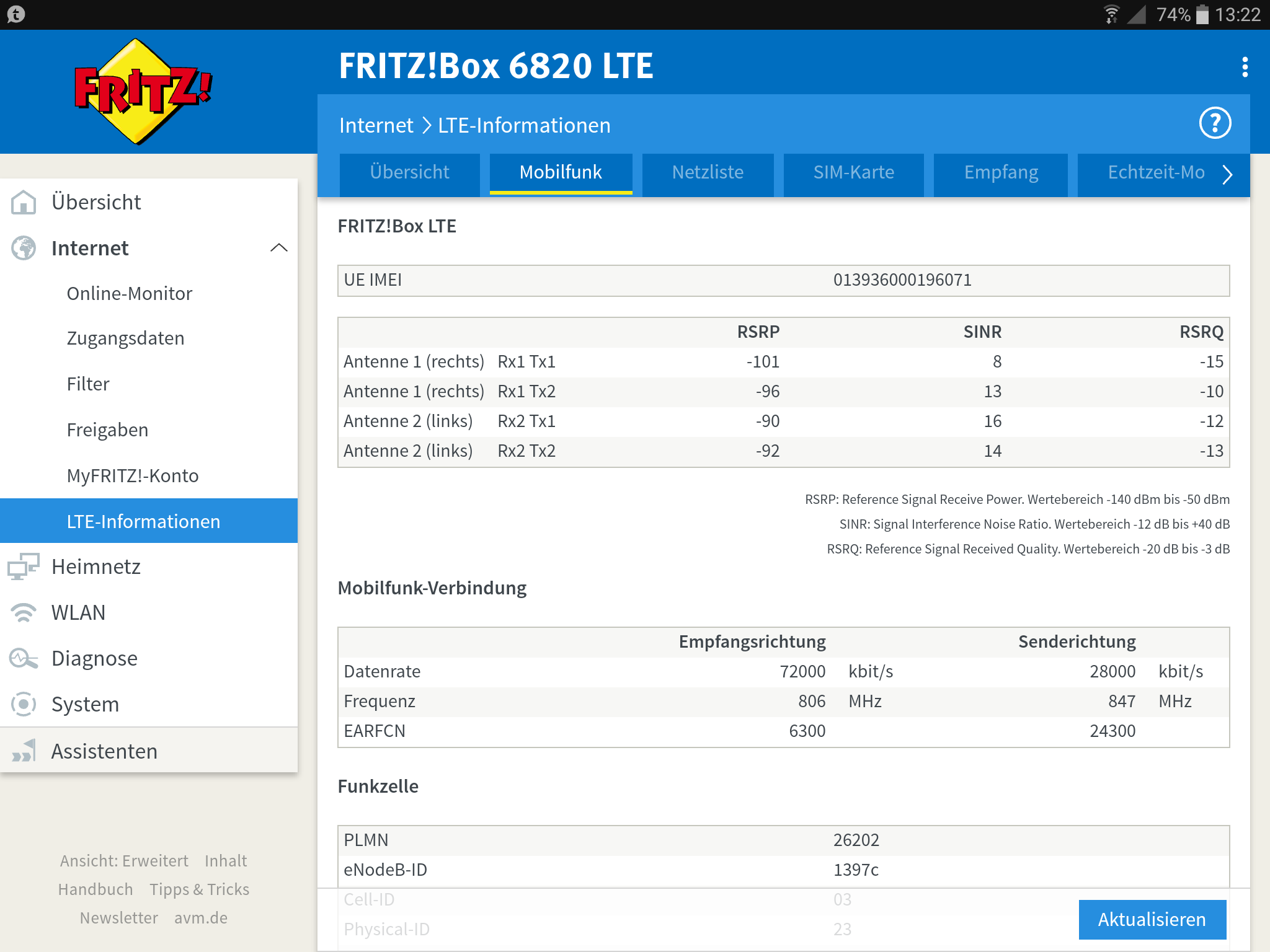Click the FRITZ! logo
Screen dimensions: 1270x952
(143, 92)
